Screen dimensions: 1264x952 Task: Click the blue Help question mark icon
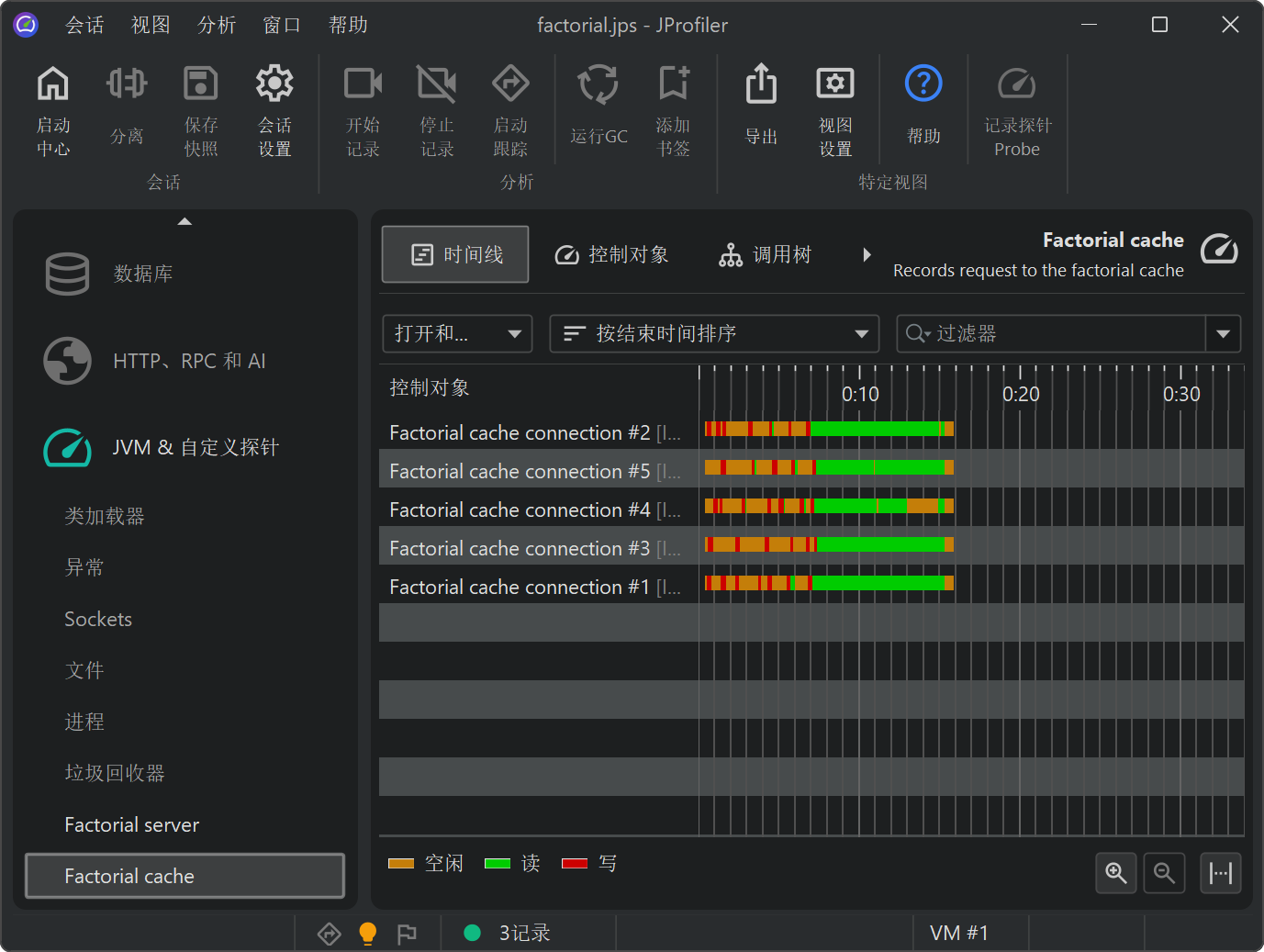coord(923,84)
